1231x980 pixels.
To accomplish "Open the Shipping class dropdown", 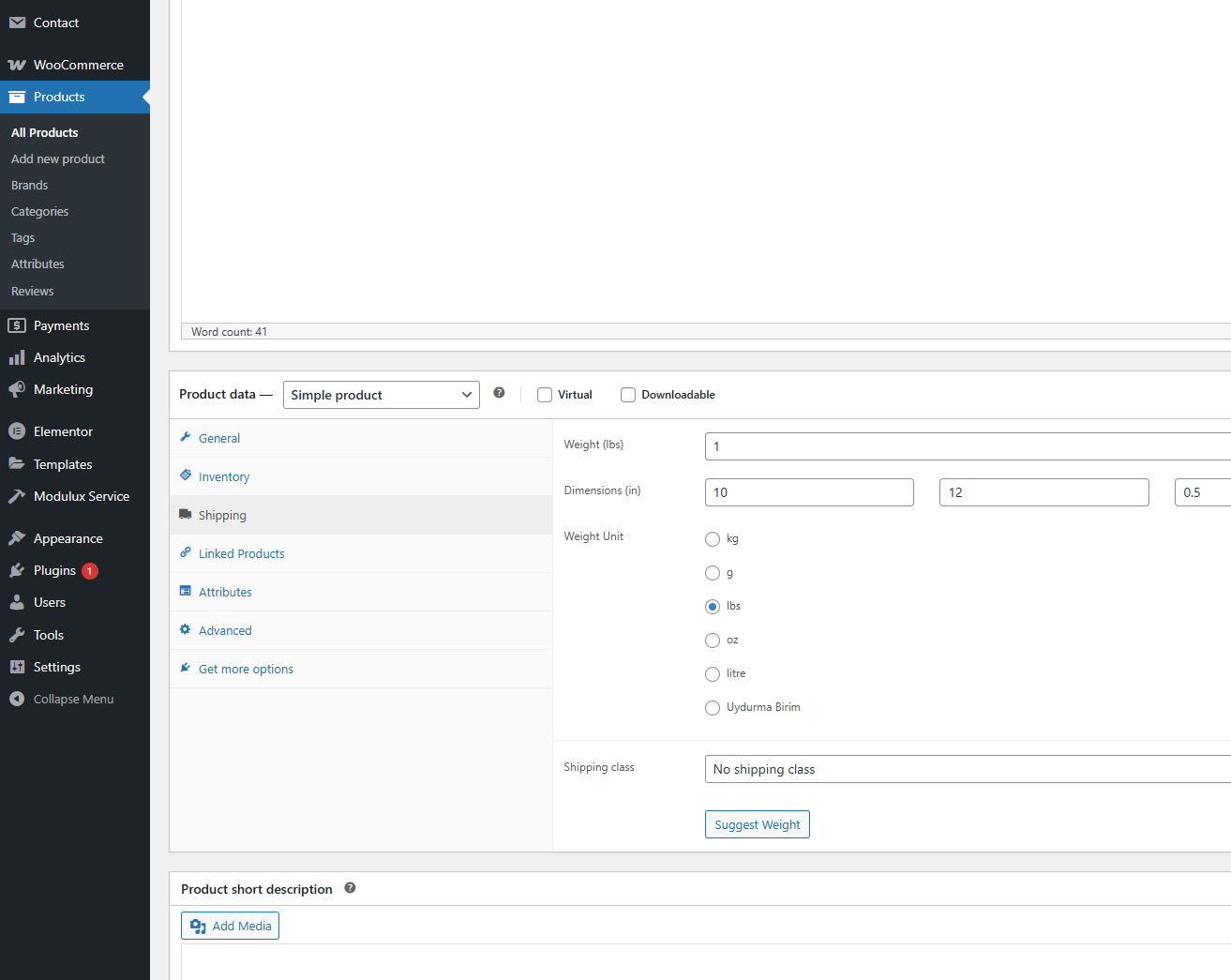I will click(x=966, y=769).
